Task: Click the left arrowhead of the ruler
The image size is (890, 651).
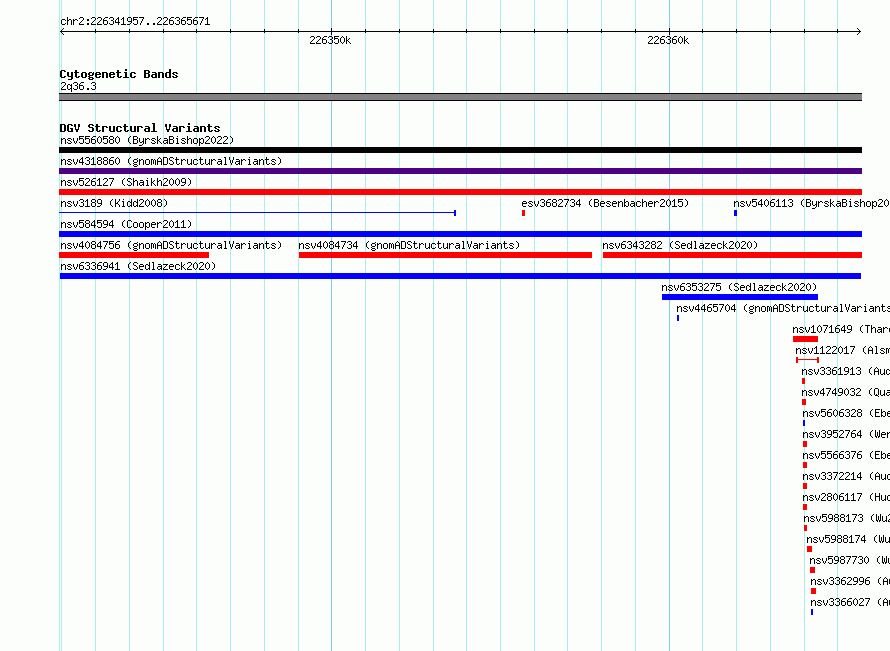Action: tap(62, 31)
